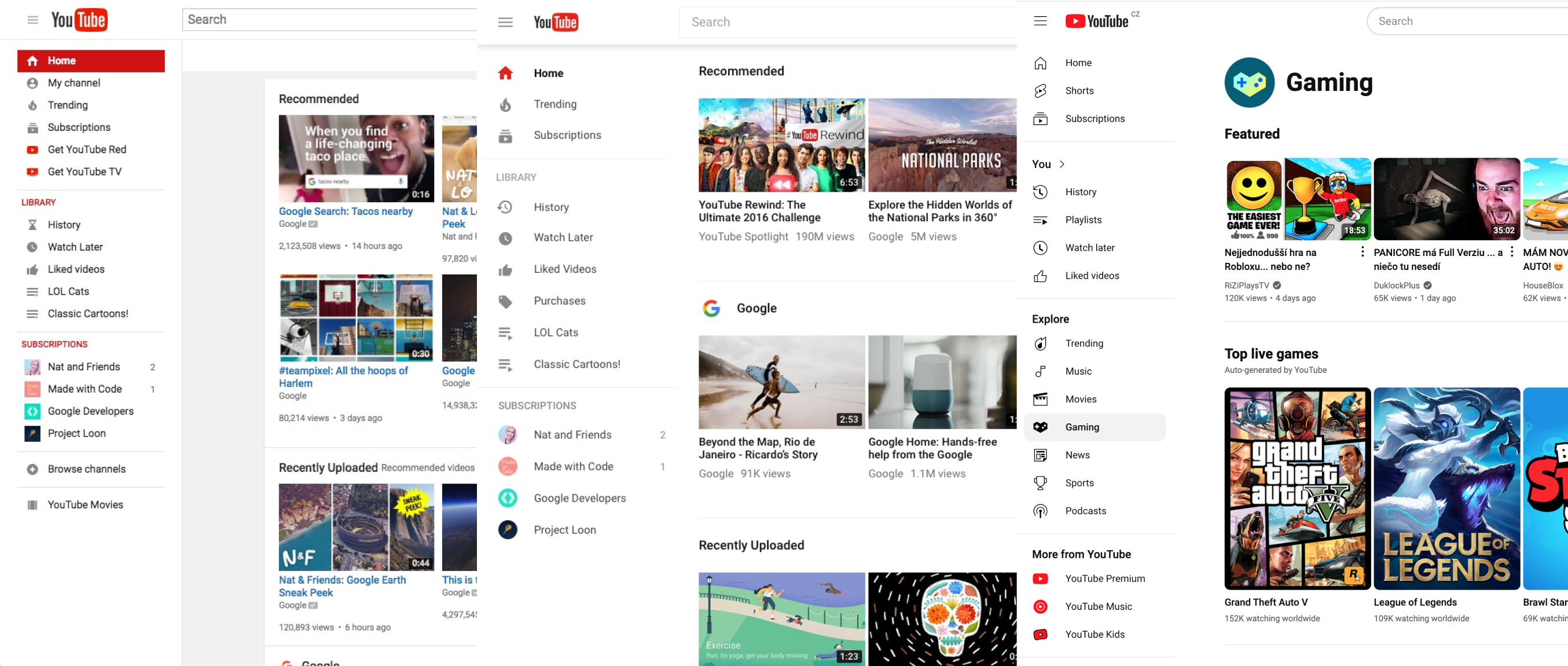Open Grand Theft Auto V game title
The height and width of the screenshot is (666, 1568).
[x=1265, y=603]
